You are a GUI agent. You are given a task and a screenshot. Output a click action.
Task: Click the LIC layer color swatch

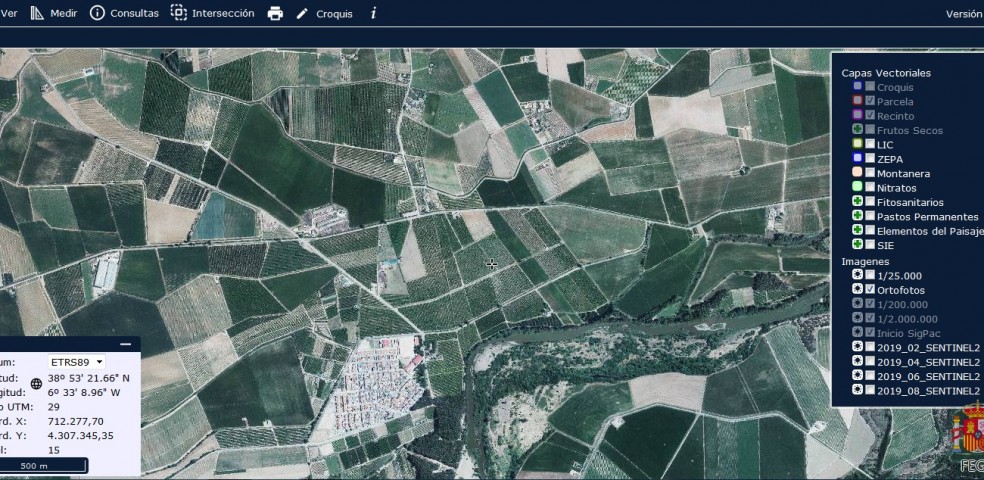click(857, 144)
